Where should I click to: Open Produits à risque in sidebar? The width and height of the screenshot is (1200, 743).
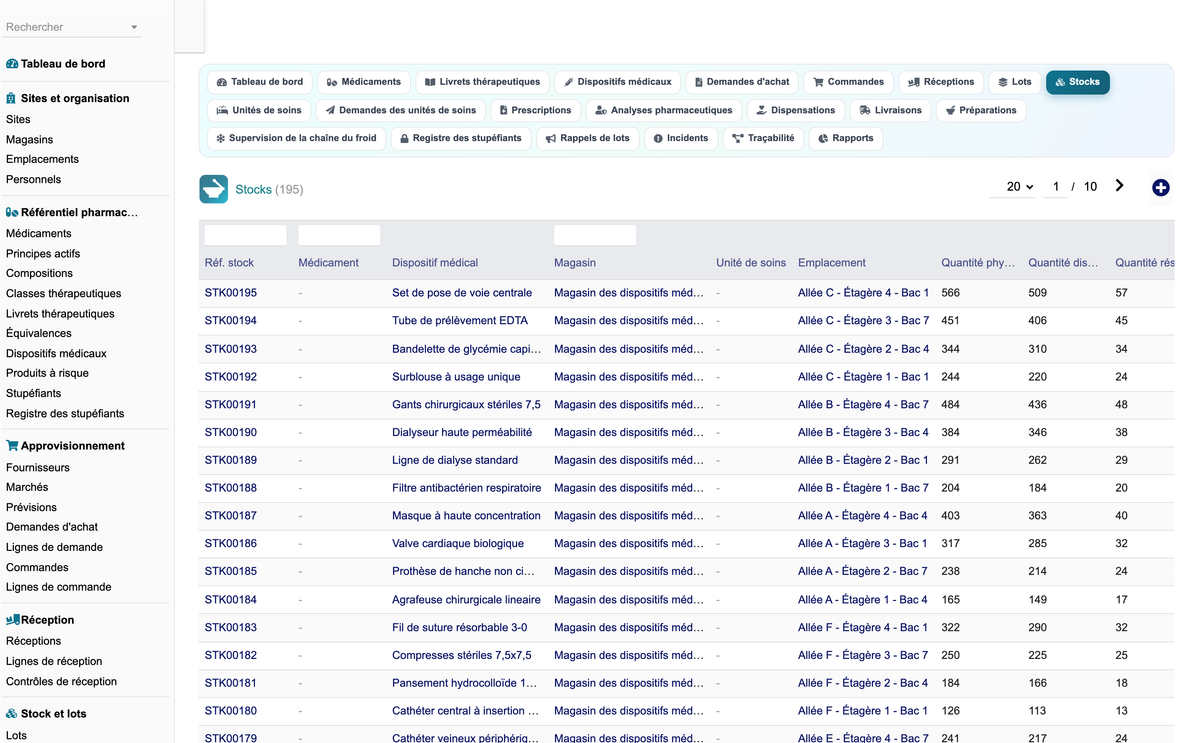tap(47, 373)
